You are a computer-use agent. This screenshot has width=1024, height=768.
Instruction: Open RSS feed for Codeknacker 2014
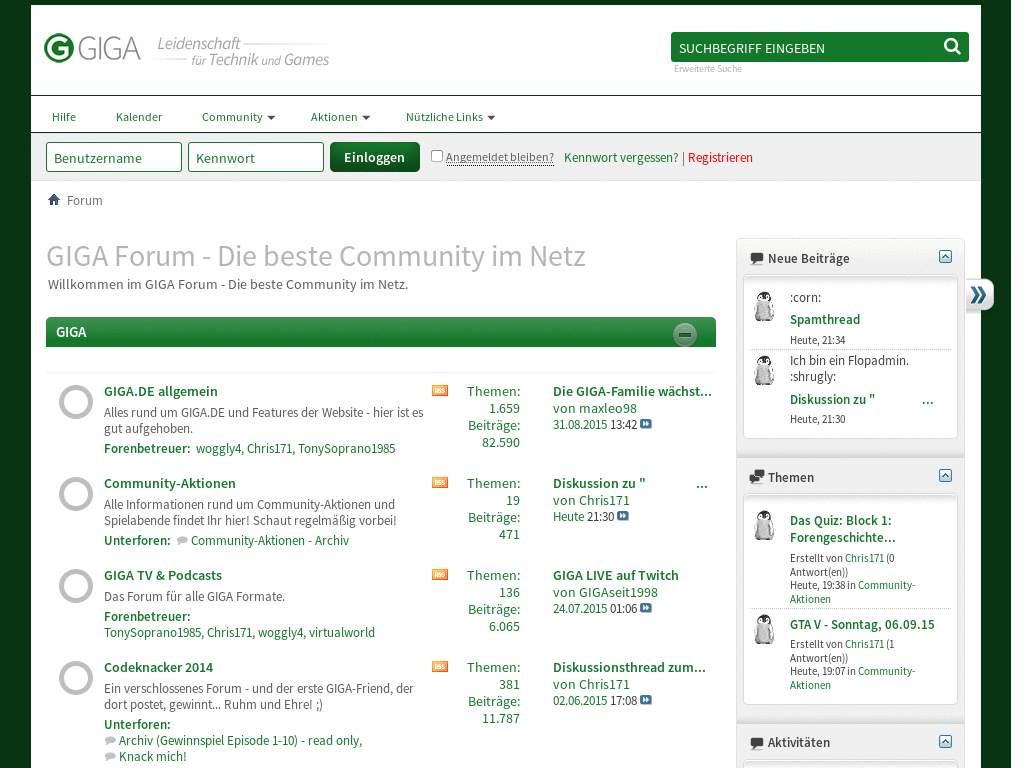click(440, 667)
